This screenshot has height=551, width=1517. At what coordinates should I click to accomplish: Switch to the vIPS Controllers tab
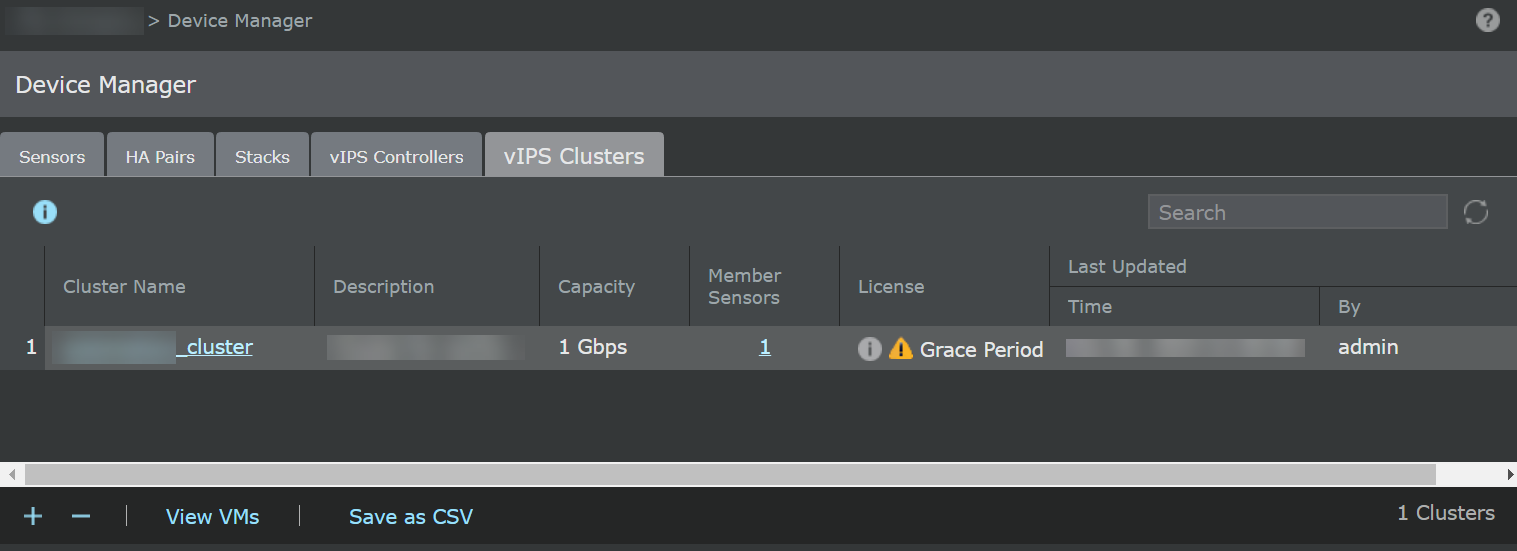coord(397,155)
